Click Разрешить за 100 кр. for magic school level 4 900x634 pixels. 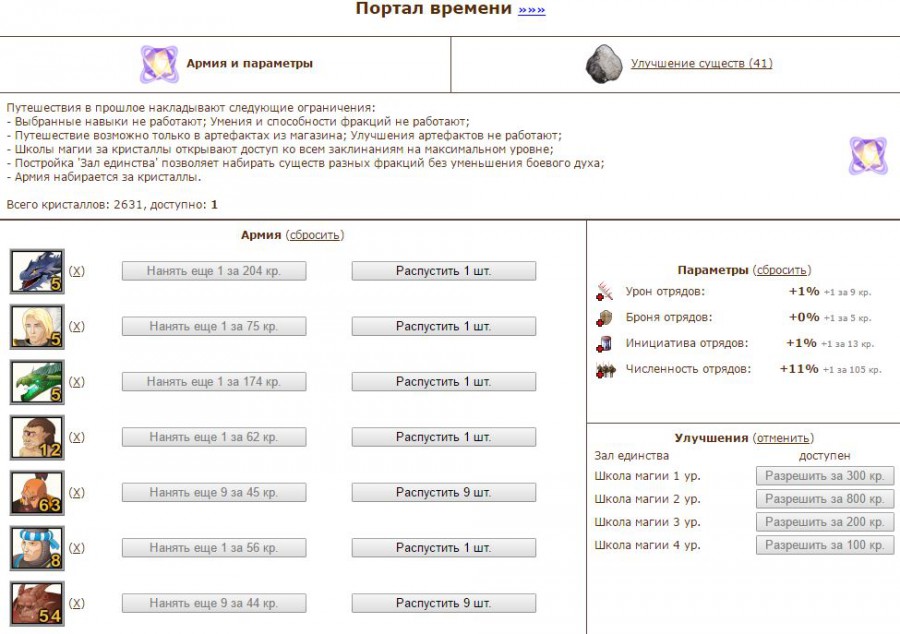point(825,544)
